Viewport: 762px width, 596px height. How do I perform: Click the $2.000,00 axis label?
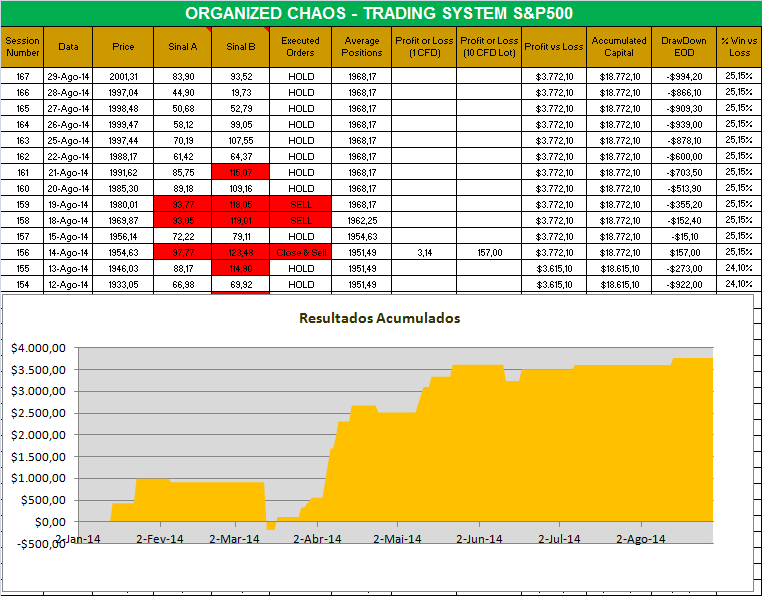tap(38, 435)
